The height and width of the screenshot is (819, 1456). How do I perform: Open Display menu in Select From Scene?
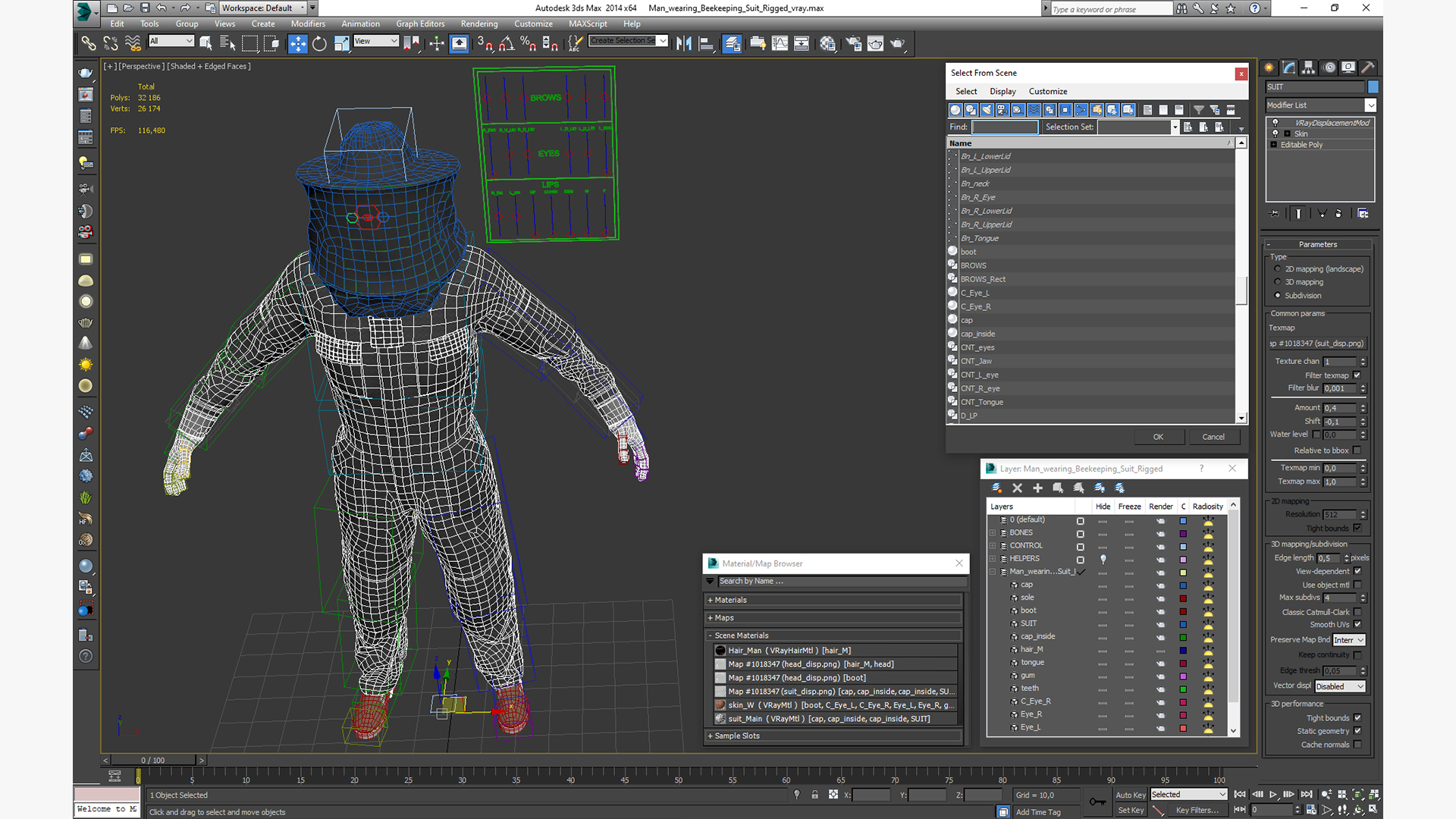click(1002, 91)
